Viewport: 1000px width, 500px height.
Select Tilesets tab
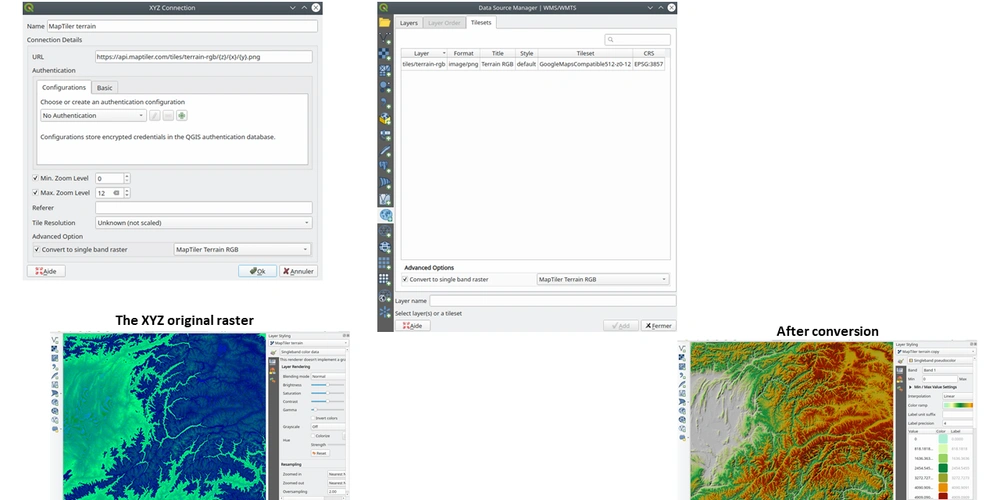click(x=481, y=22)
